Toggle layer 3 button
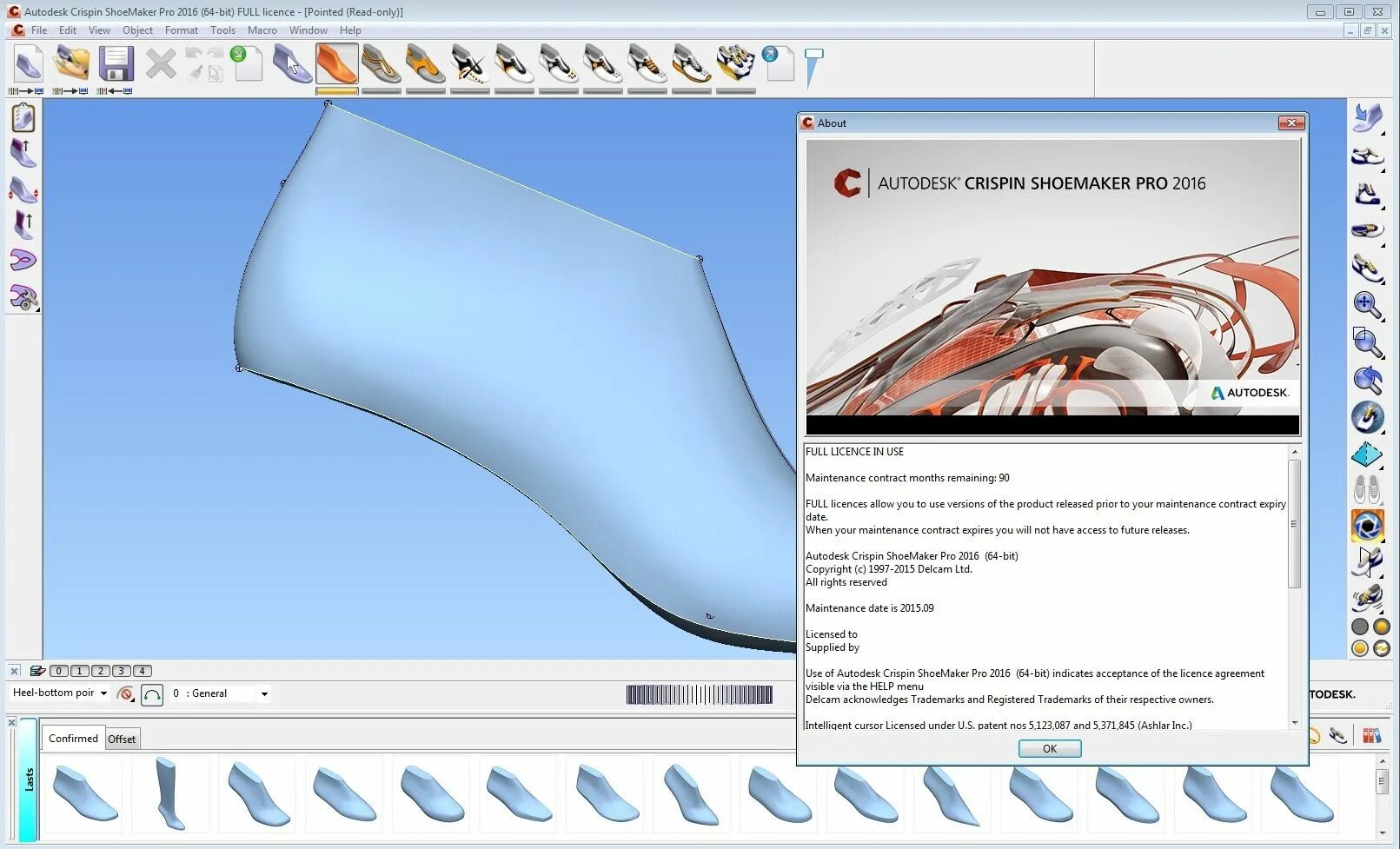Image resolution: width=1400 pixels, height=849 pixels. (121, 671)
